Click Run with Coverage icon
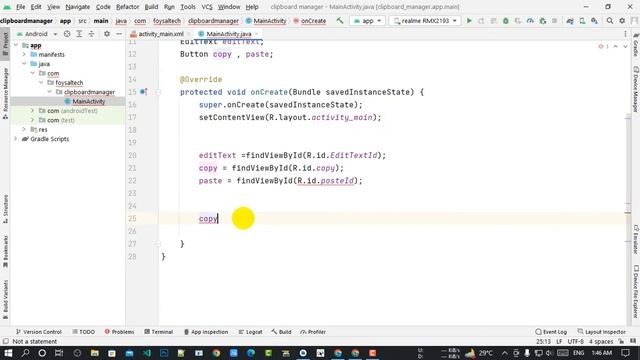The width and height of the screenshot is (640, 360). [518, 20]
